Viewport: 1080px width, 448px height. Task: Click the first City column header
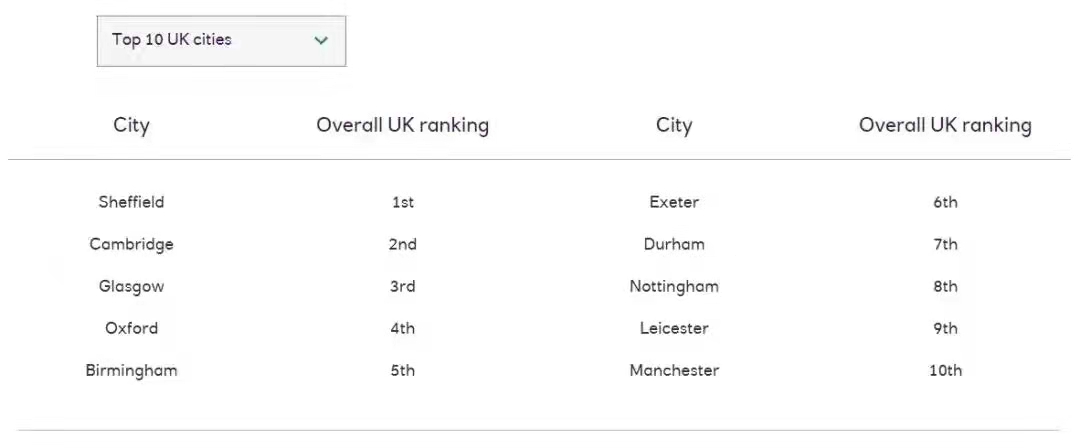click(131, 126)
